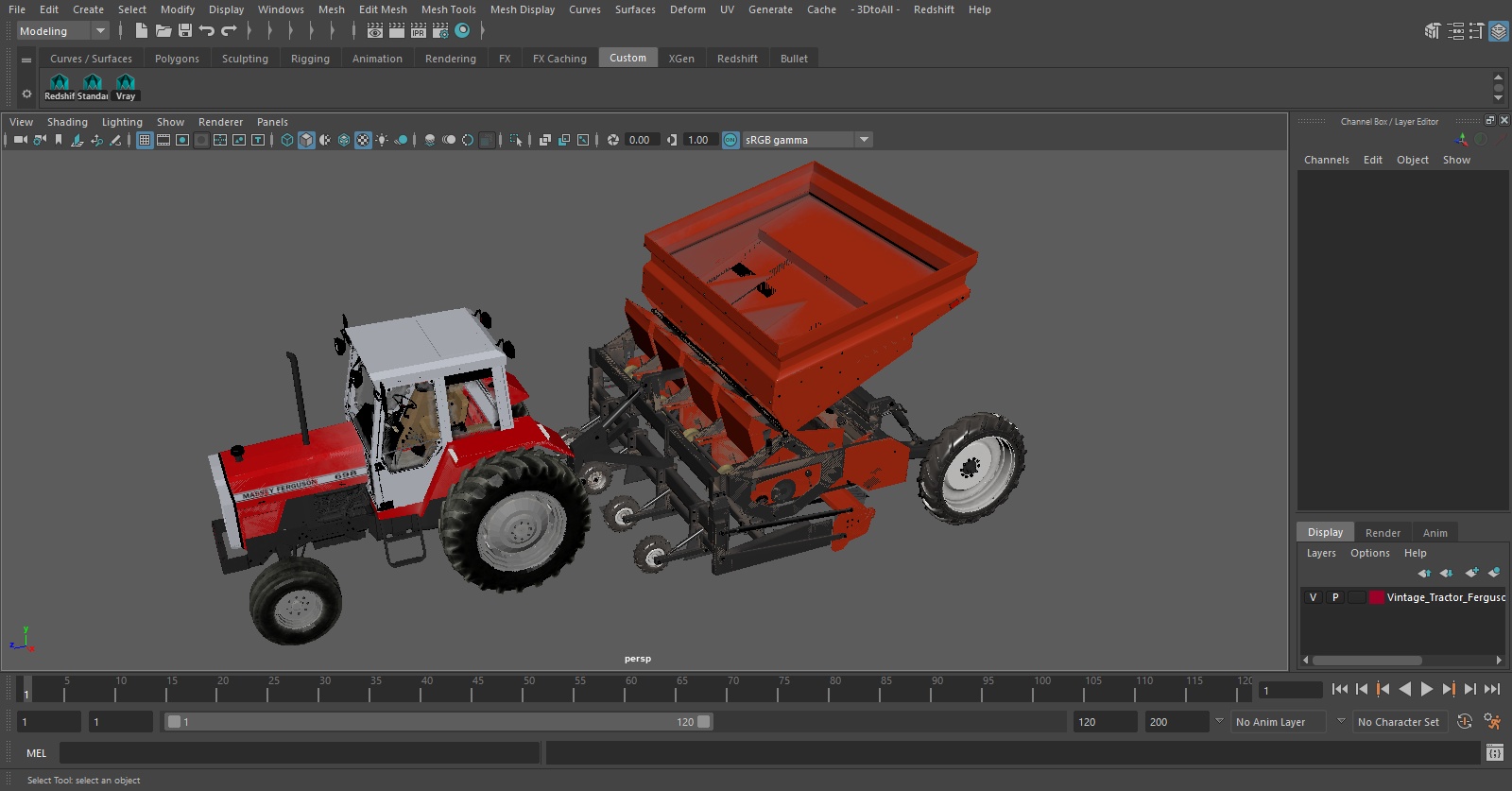Toggle wireframe shading in the viewport
1512x791 pixels.
point(287,140)
